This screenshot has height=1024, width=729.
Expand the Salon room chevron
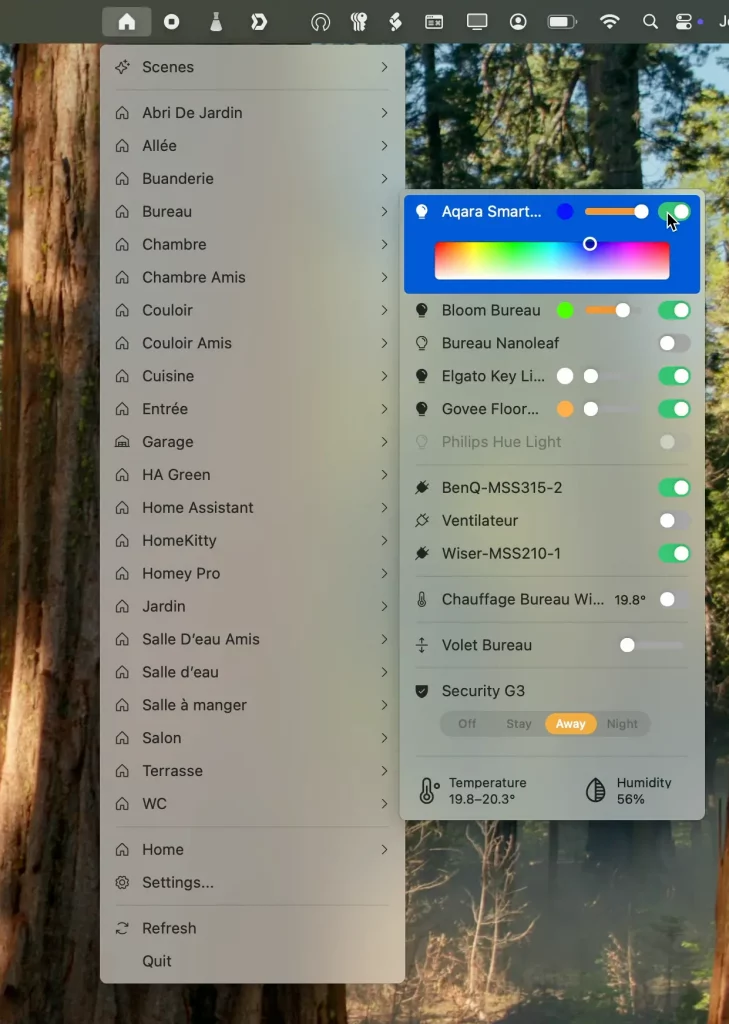click(x=384, y=738)
